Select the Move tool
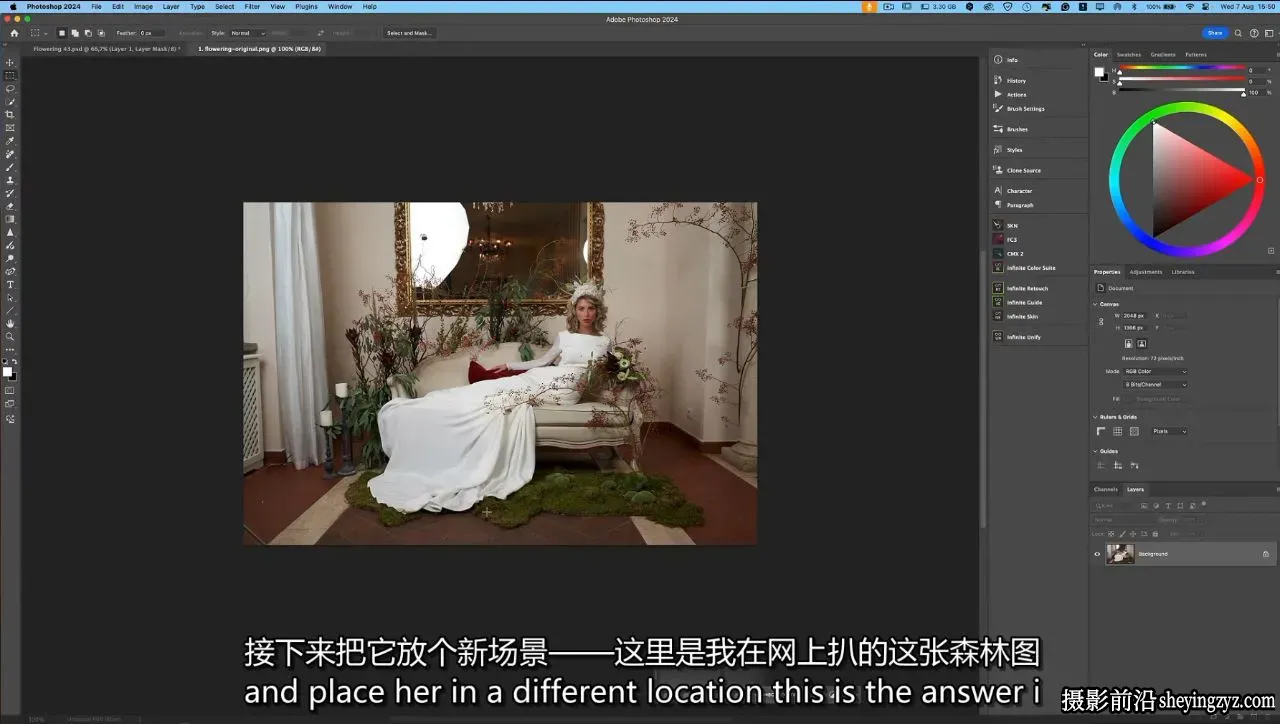The height and width of the screenshot is (724, 1280). (x=10, y=63)
